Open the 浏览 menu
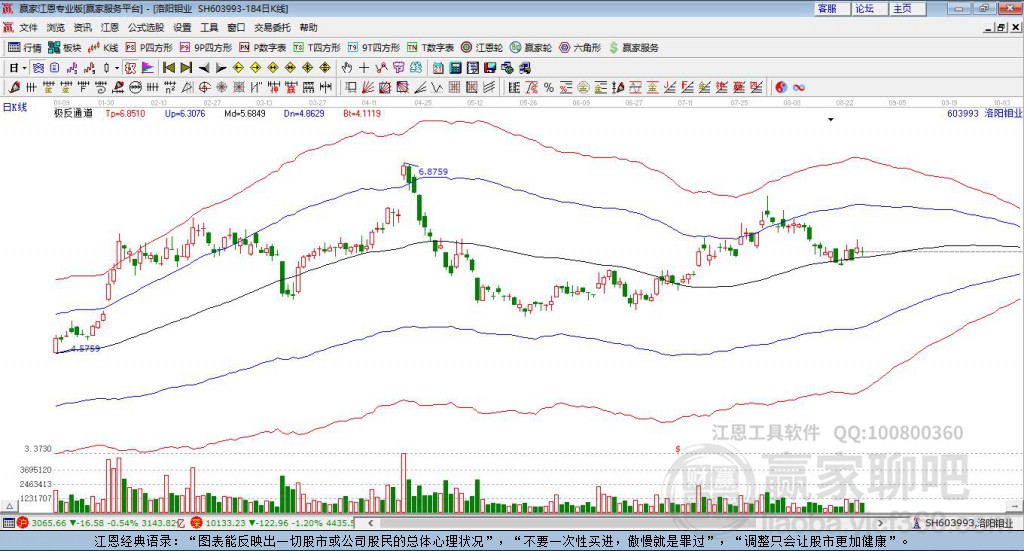This screenshot has height=551, width=1024. point(56,27)
